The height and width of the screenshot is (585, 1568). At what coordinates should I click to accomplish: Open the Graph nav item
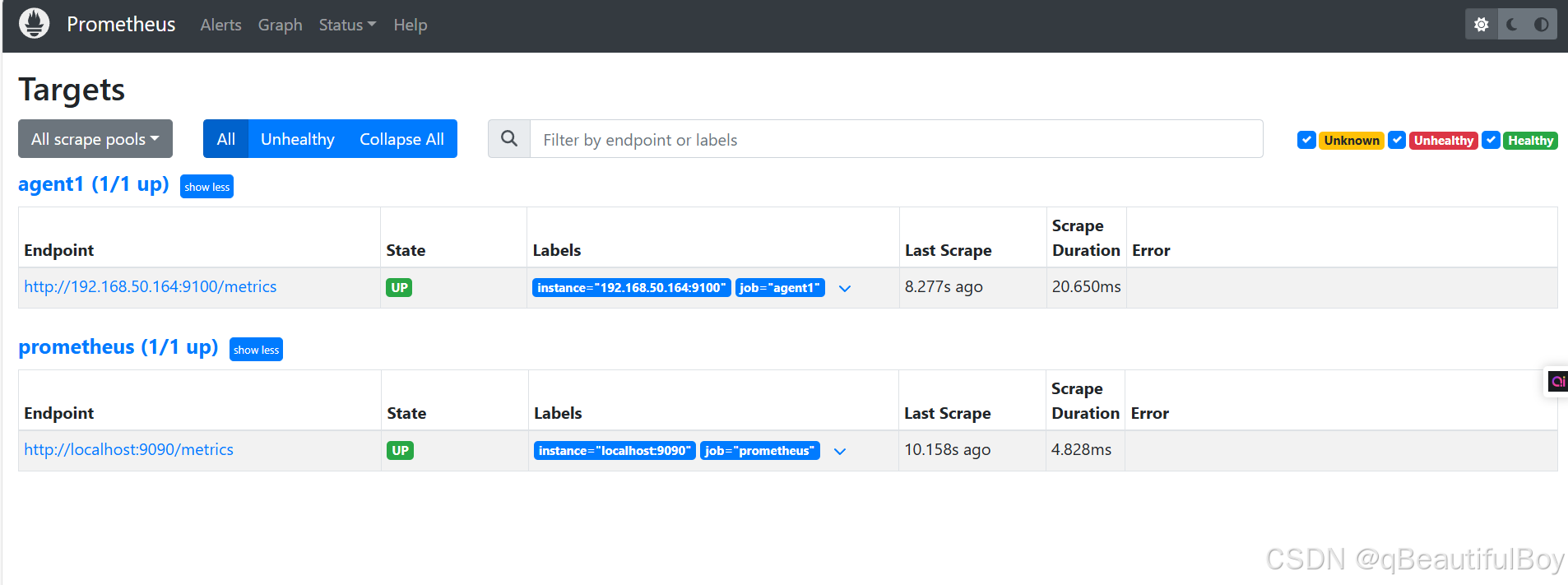coord(281,25)
